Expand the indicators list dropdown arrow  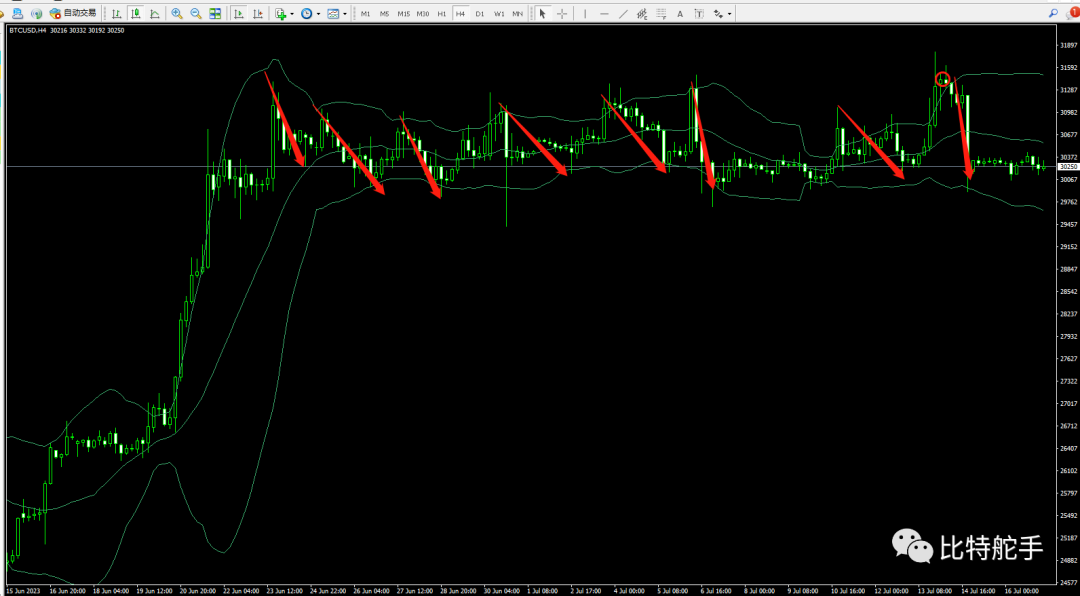pyautogui.click(x=292, y=14)
